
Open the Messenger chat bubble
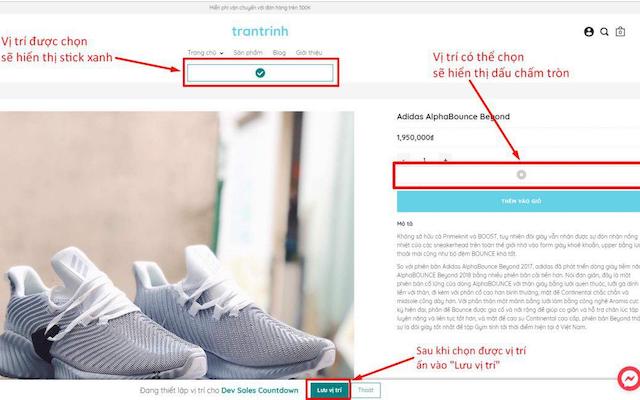629,379
